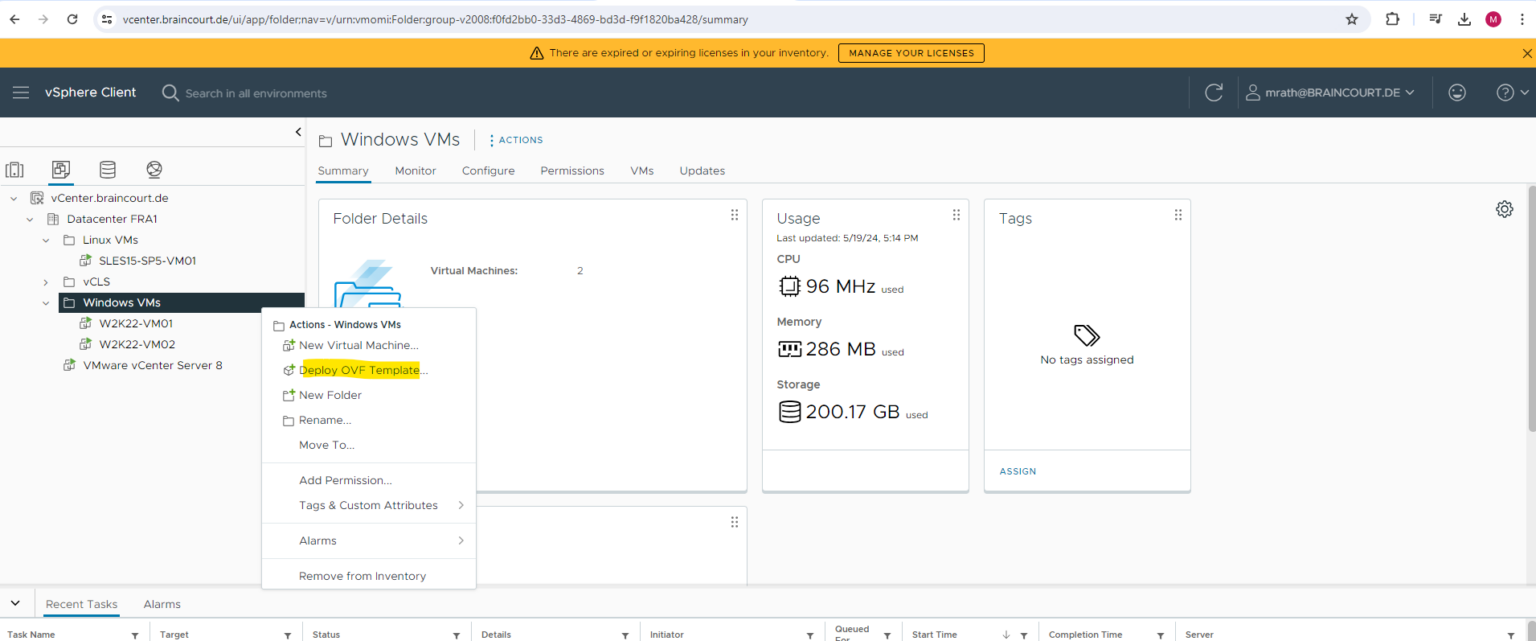Open the feedback smiley icon

coord(1457,92)
